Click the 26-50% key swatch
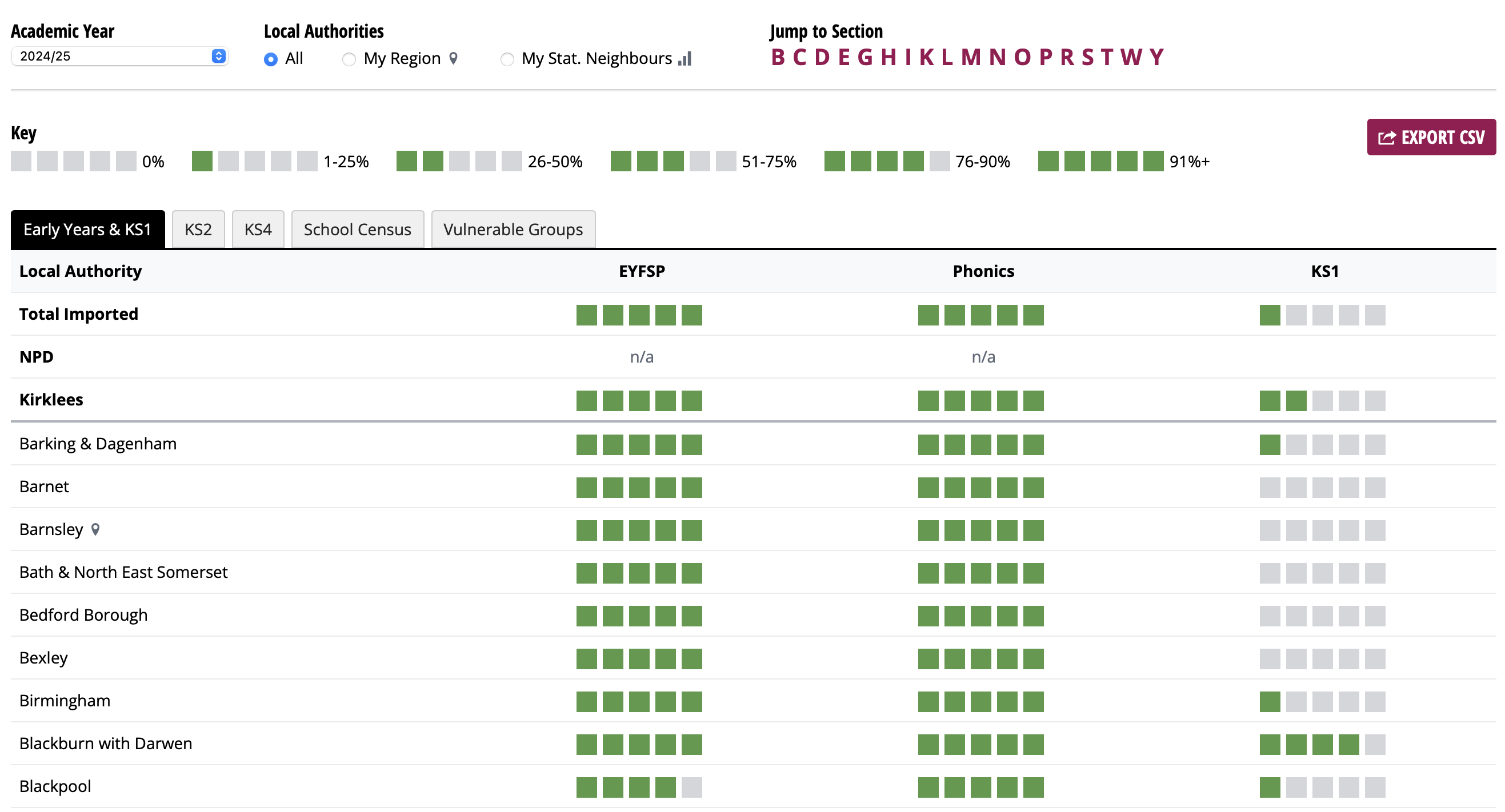1505x812 pixels. click(x=459, y=161)
